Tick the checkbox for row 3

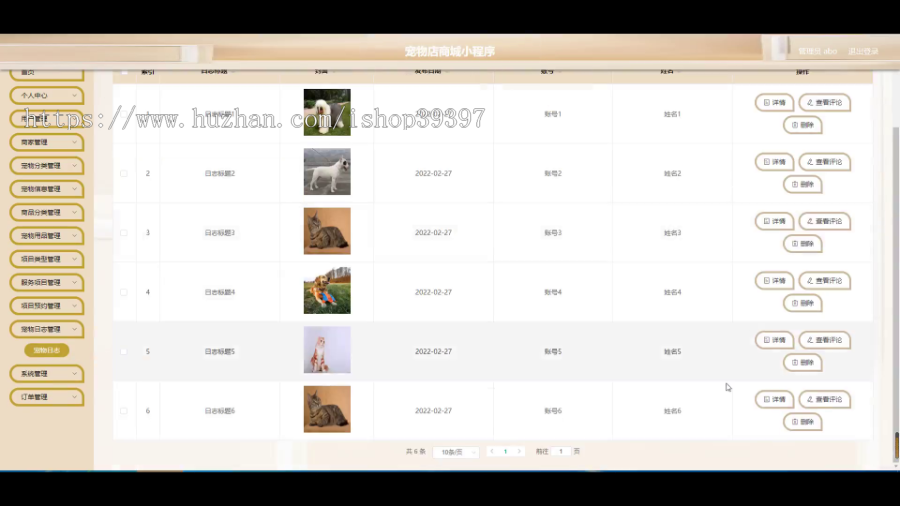click(124, 233)
